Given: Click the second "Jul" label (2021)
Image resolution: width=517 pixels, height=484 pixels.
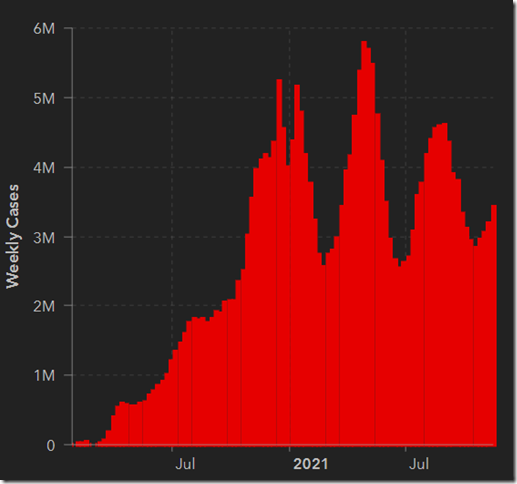Looking at the screenshot, I should tap(419, 464).
